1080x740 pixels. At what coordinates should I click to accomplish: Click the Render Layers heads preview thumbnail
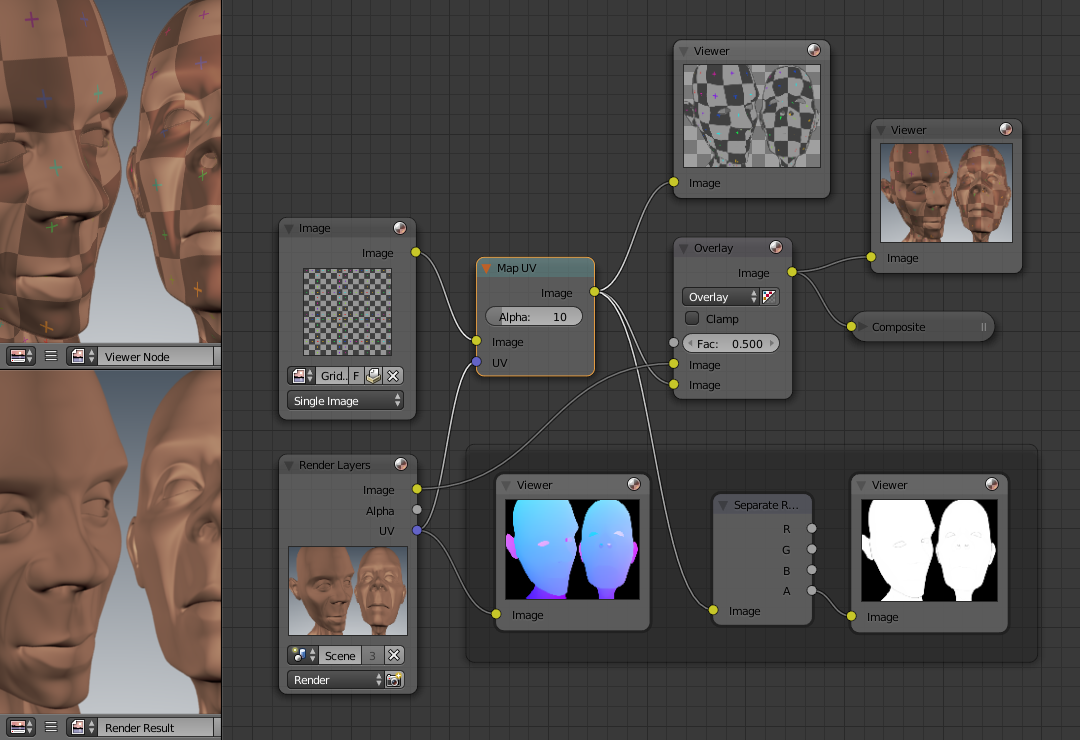point(348,590)
